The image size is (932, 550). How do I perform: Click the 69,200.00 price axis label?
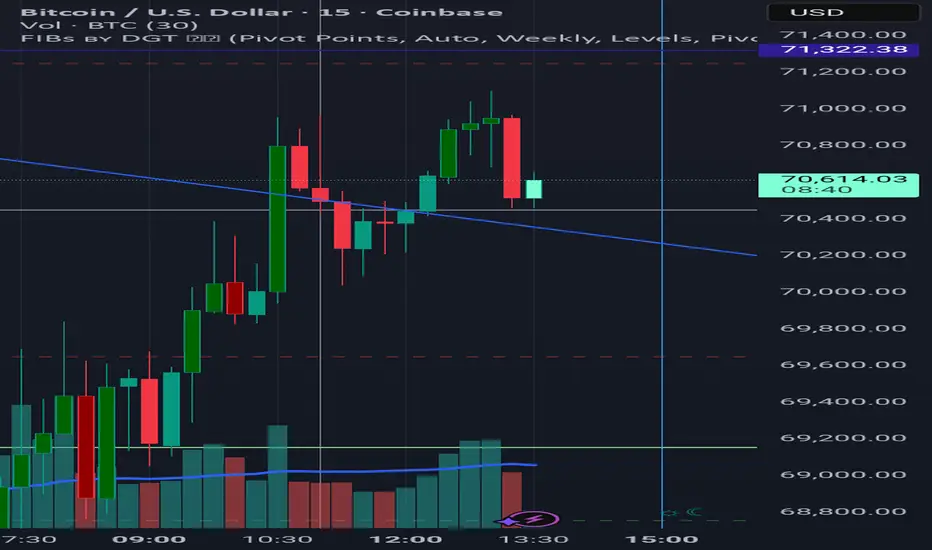(843, 438)
